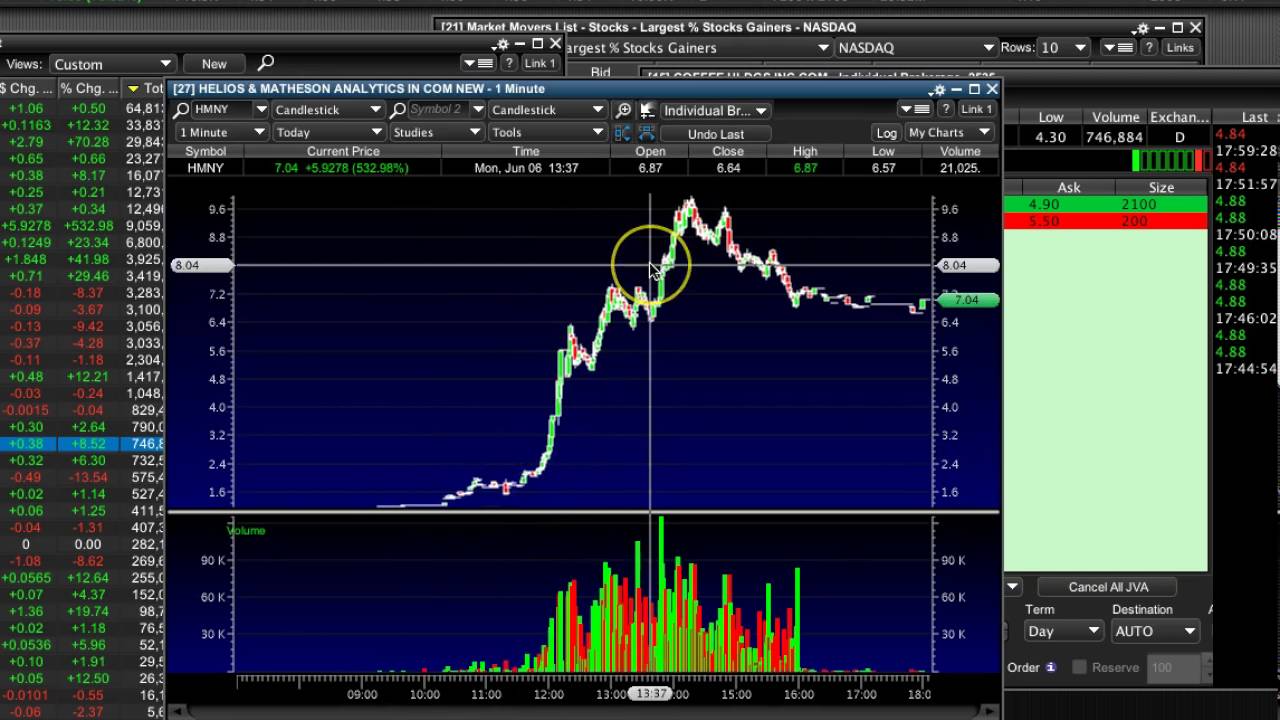
Task: Open the Destination AUTO dropdown
Action: tap(1155, 631)
